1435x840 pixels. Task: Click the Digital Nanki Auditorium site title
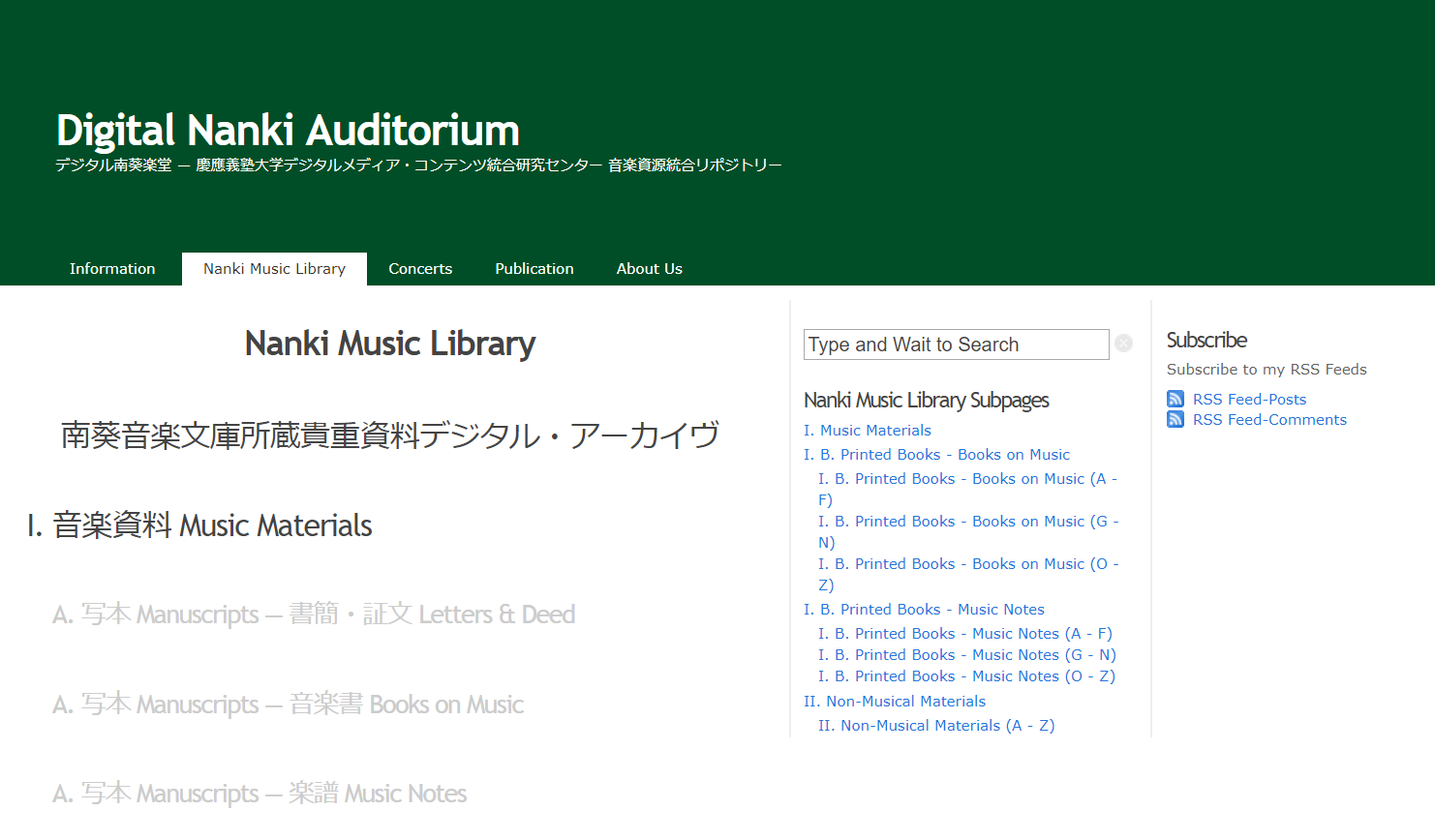tap(288, 129)
